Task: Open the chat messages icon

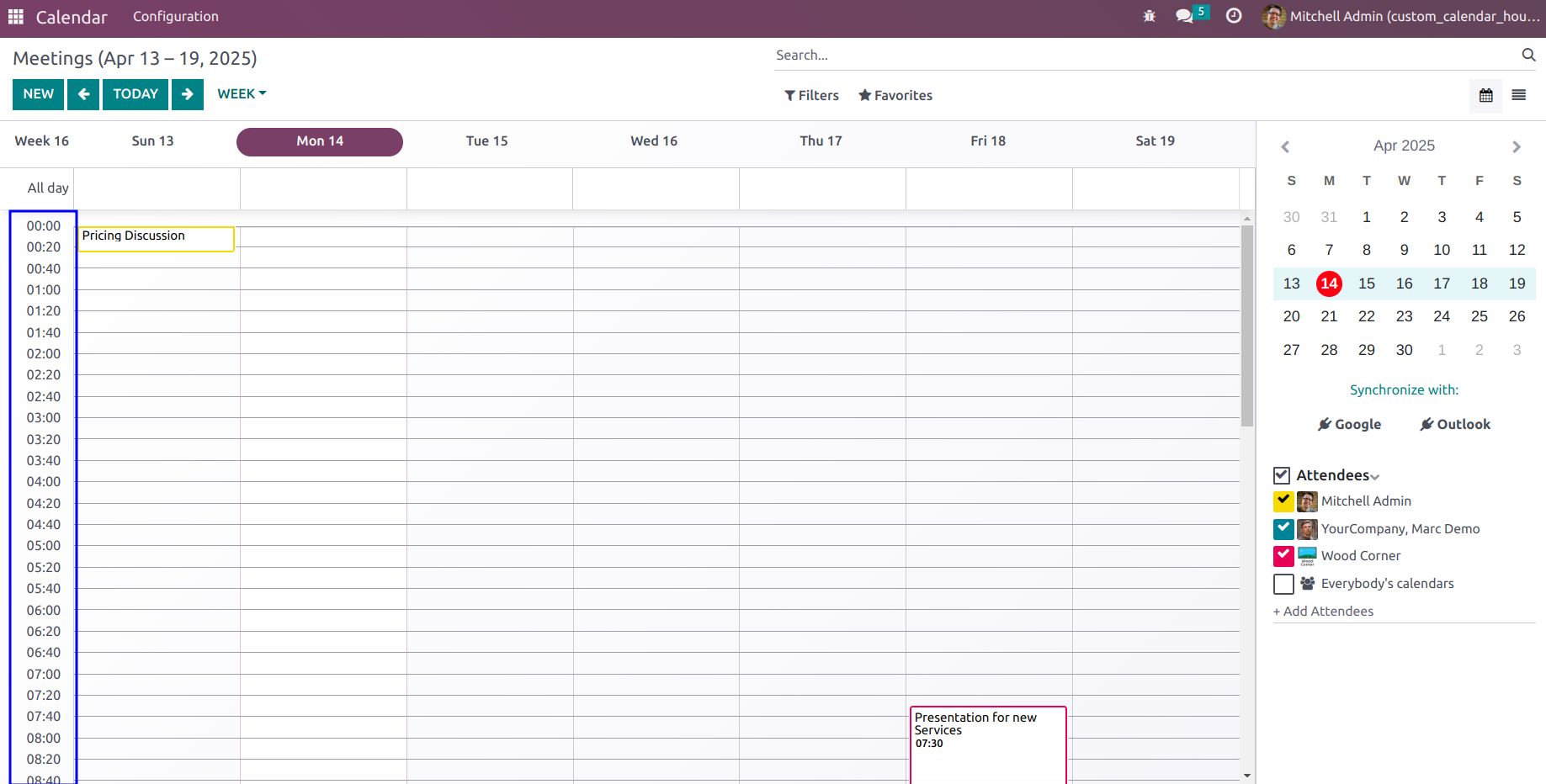Action: tap(1185, 16)
